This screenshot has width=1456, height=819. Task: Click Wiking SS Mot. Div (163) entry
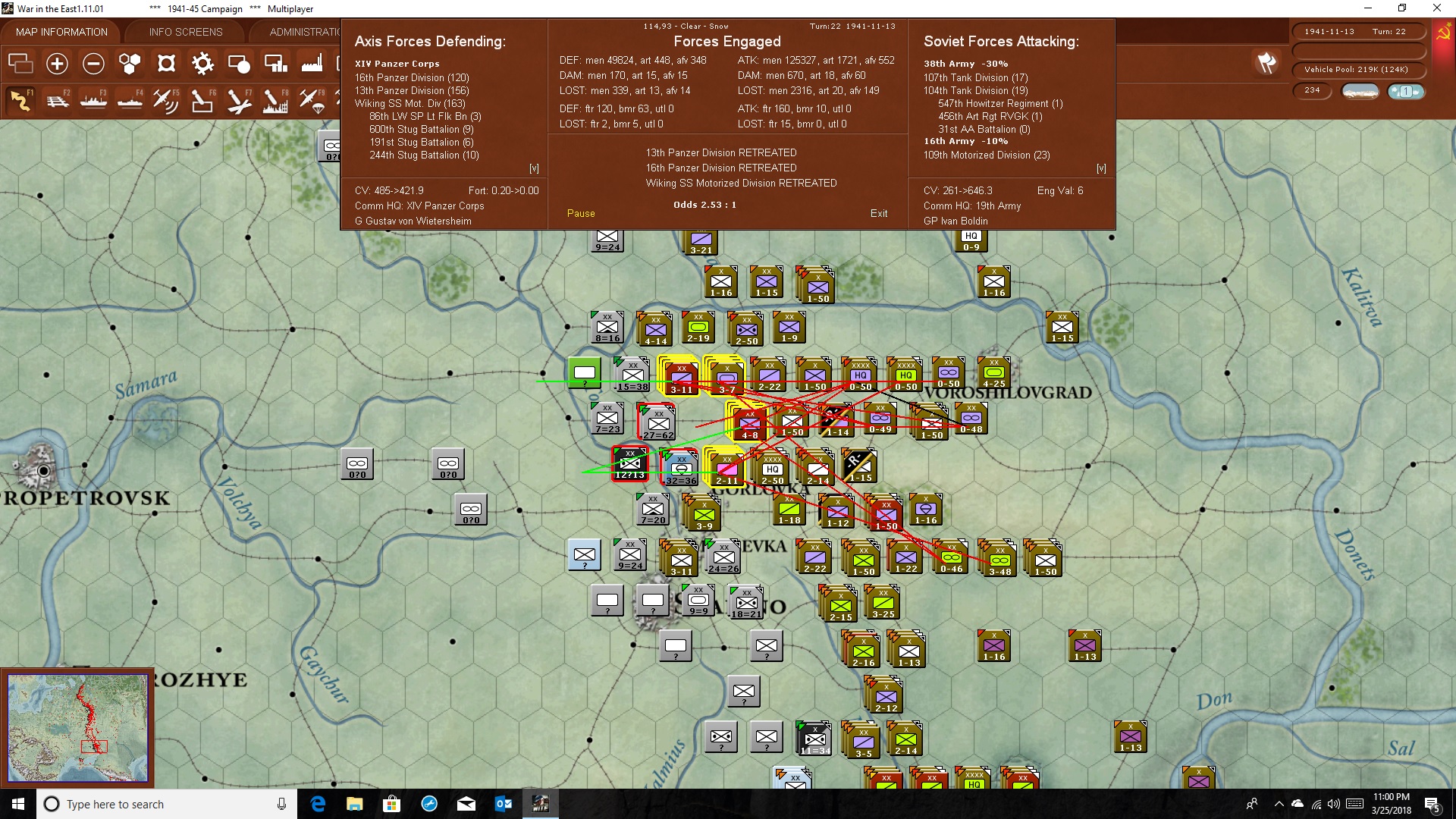(409, 103)
